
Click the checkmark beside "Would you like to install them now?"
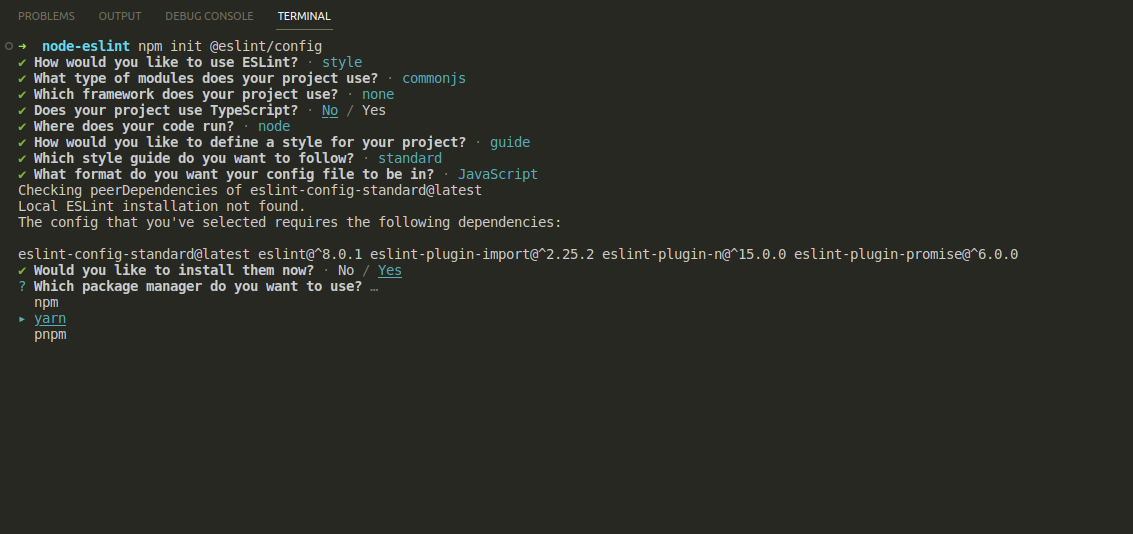coord(22,270)
